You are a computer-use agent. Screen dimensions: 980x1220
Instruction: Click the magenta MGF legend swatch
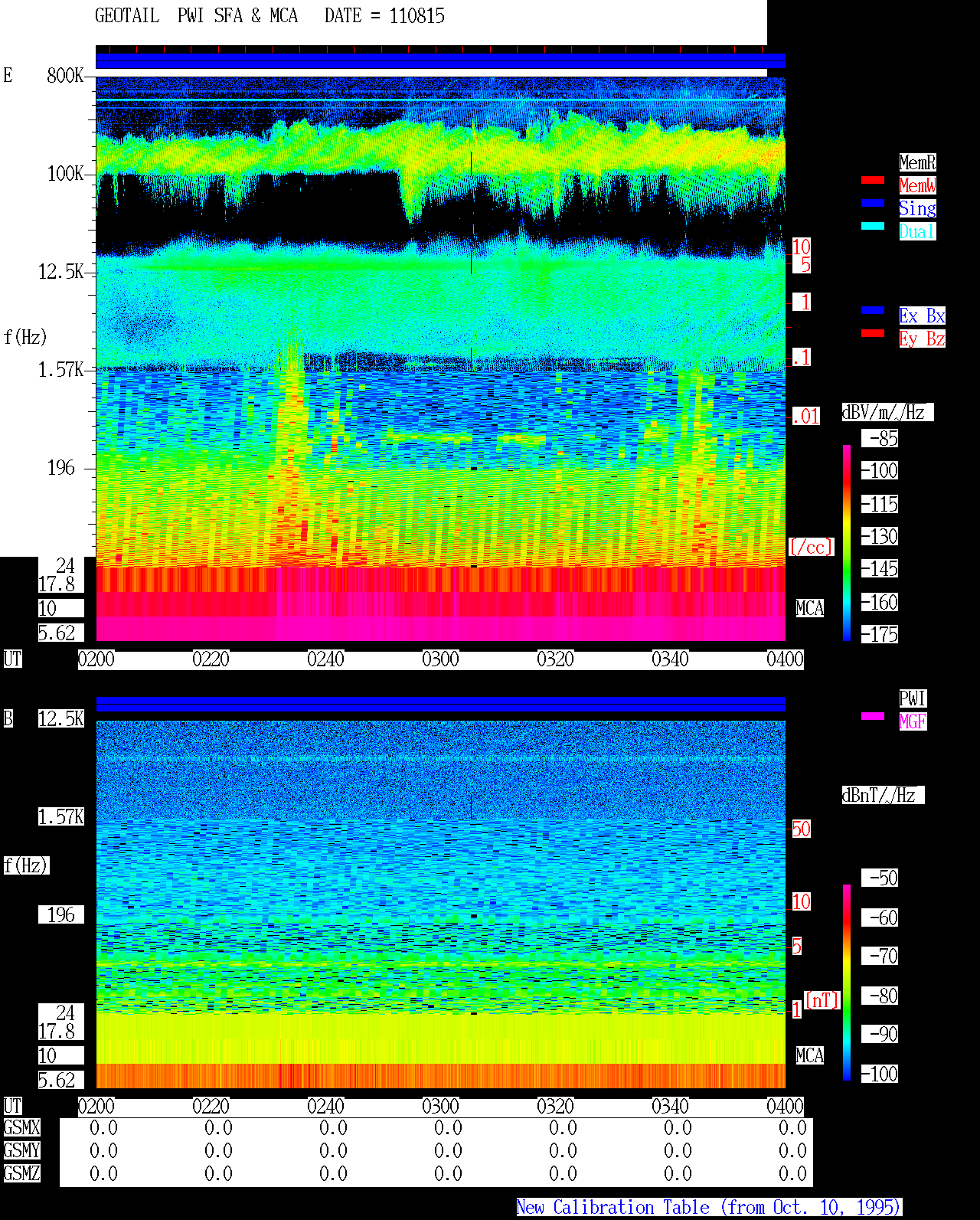(873, 716)
